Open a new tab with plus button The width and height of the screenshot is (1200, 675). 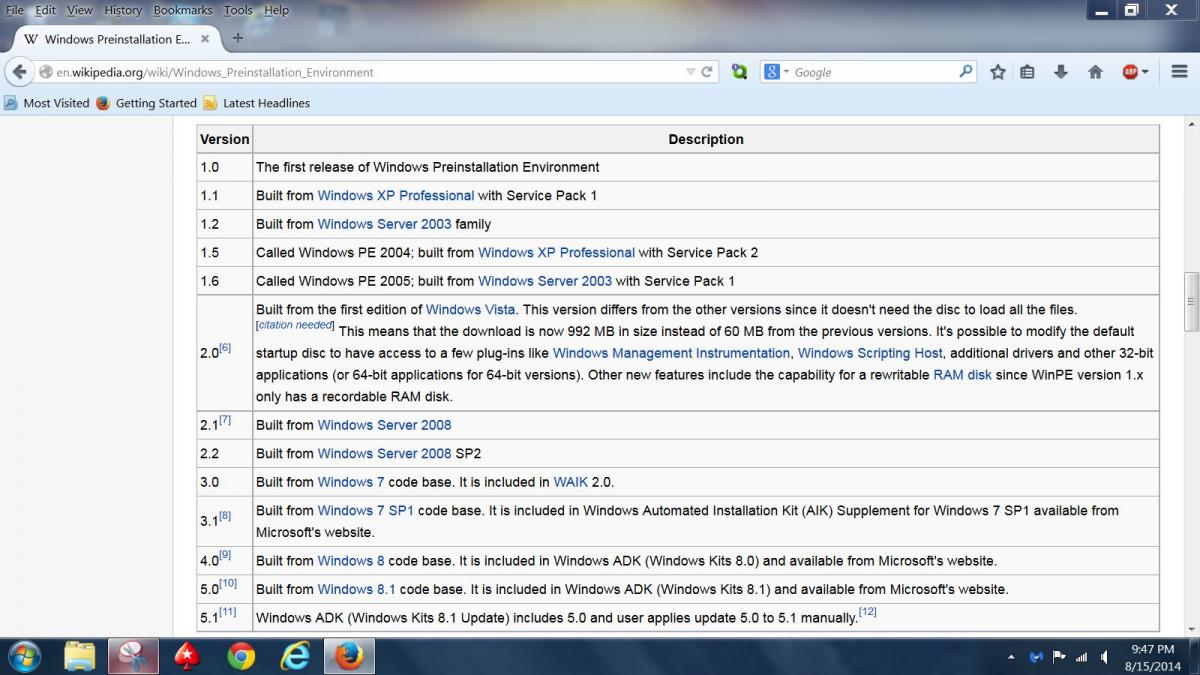click(x=238, y=39)
